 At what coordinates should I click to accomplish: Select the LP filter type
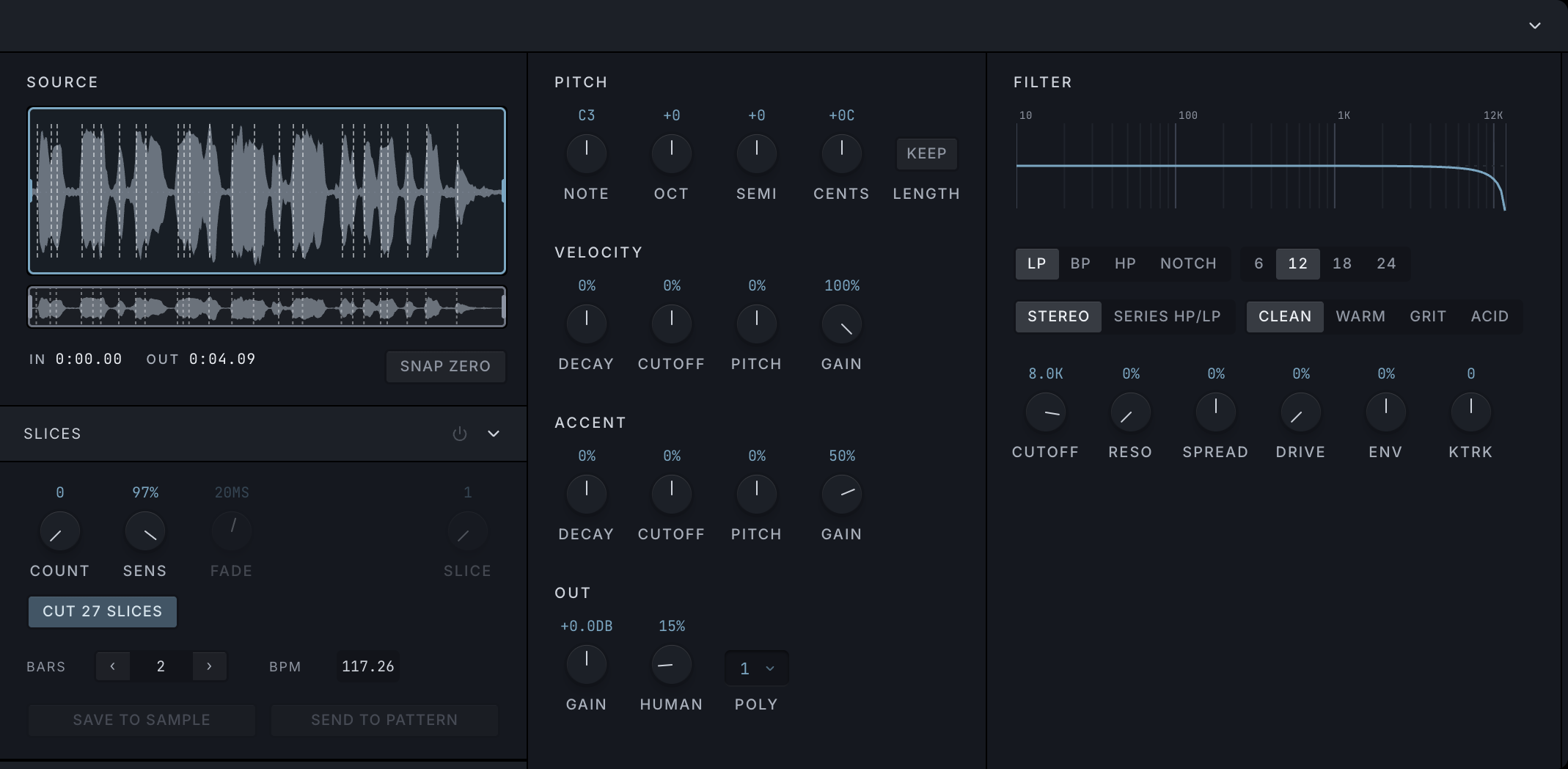1037,263
